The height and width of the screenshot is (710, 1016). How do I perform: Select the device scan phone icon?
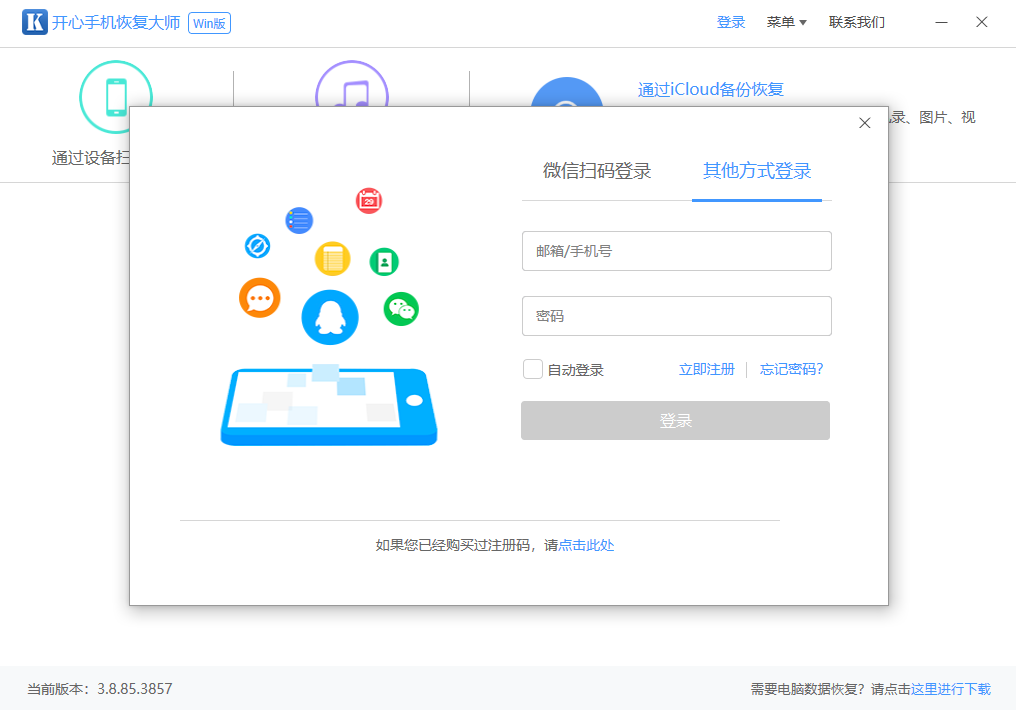point(116,97)
